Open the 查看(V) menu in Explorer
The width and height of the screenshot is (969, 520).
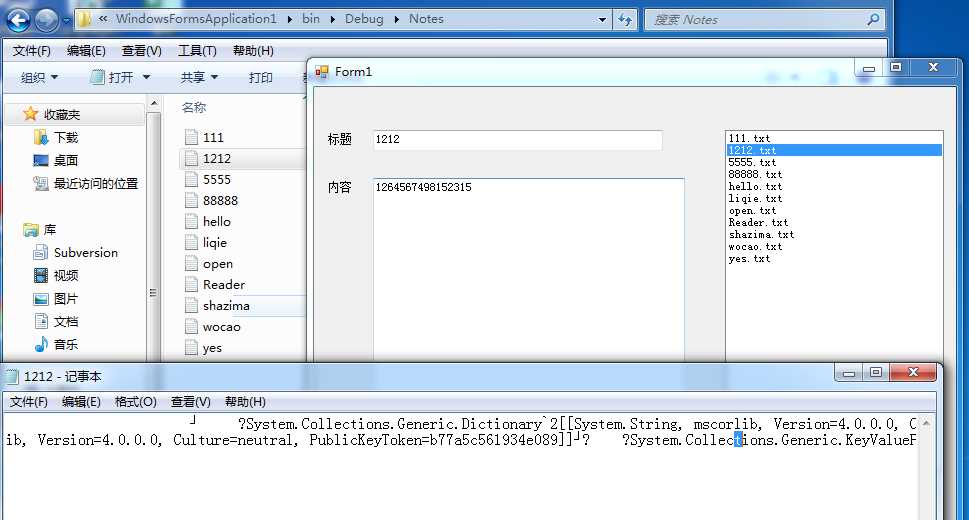142,51
